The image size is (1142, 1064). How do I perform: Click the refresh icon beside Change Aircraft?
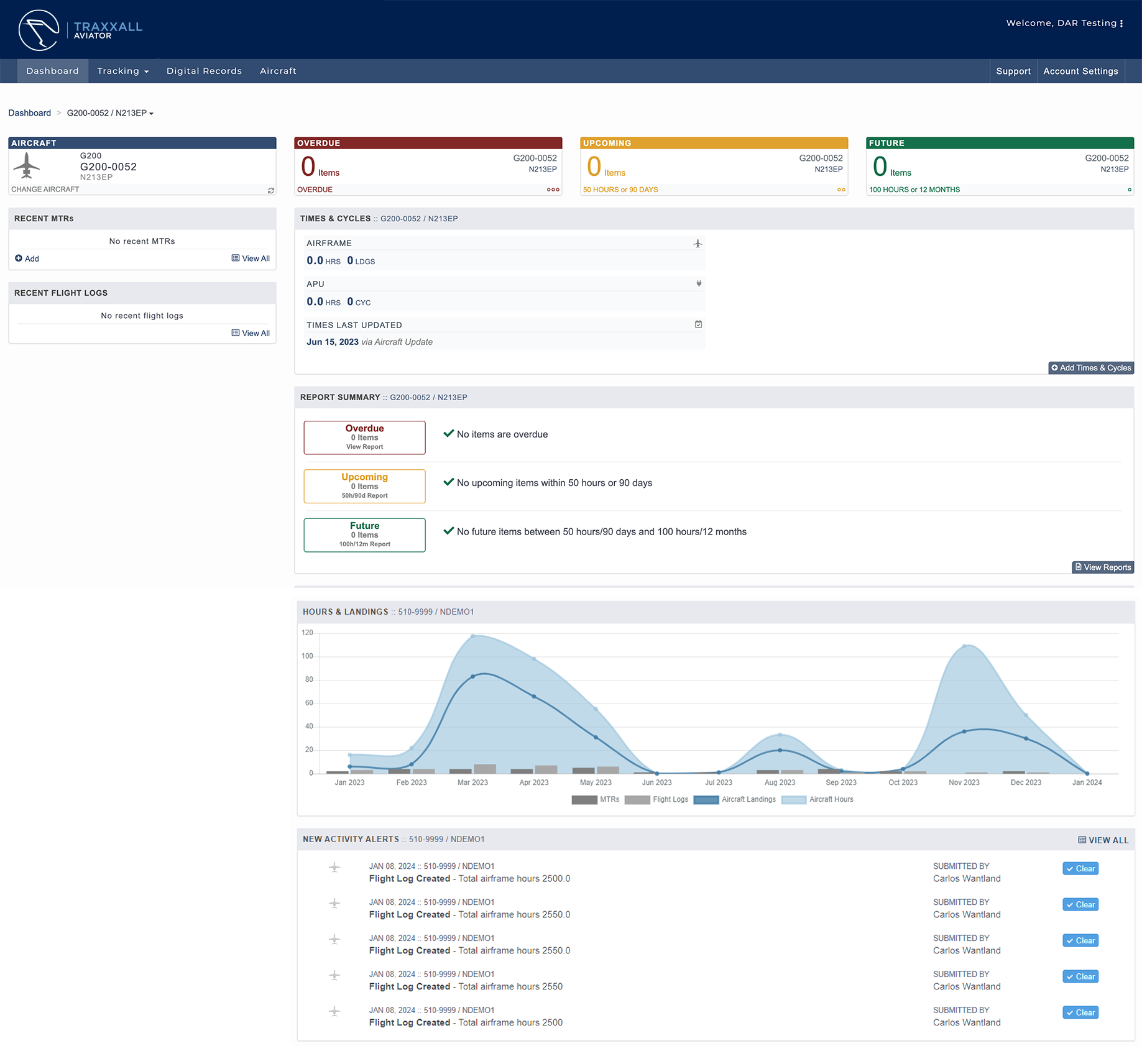tap(271, 190)
